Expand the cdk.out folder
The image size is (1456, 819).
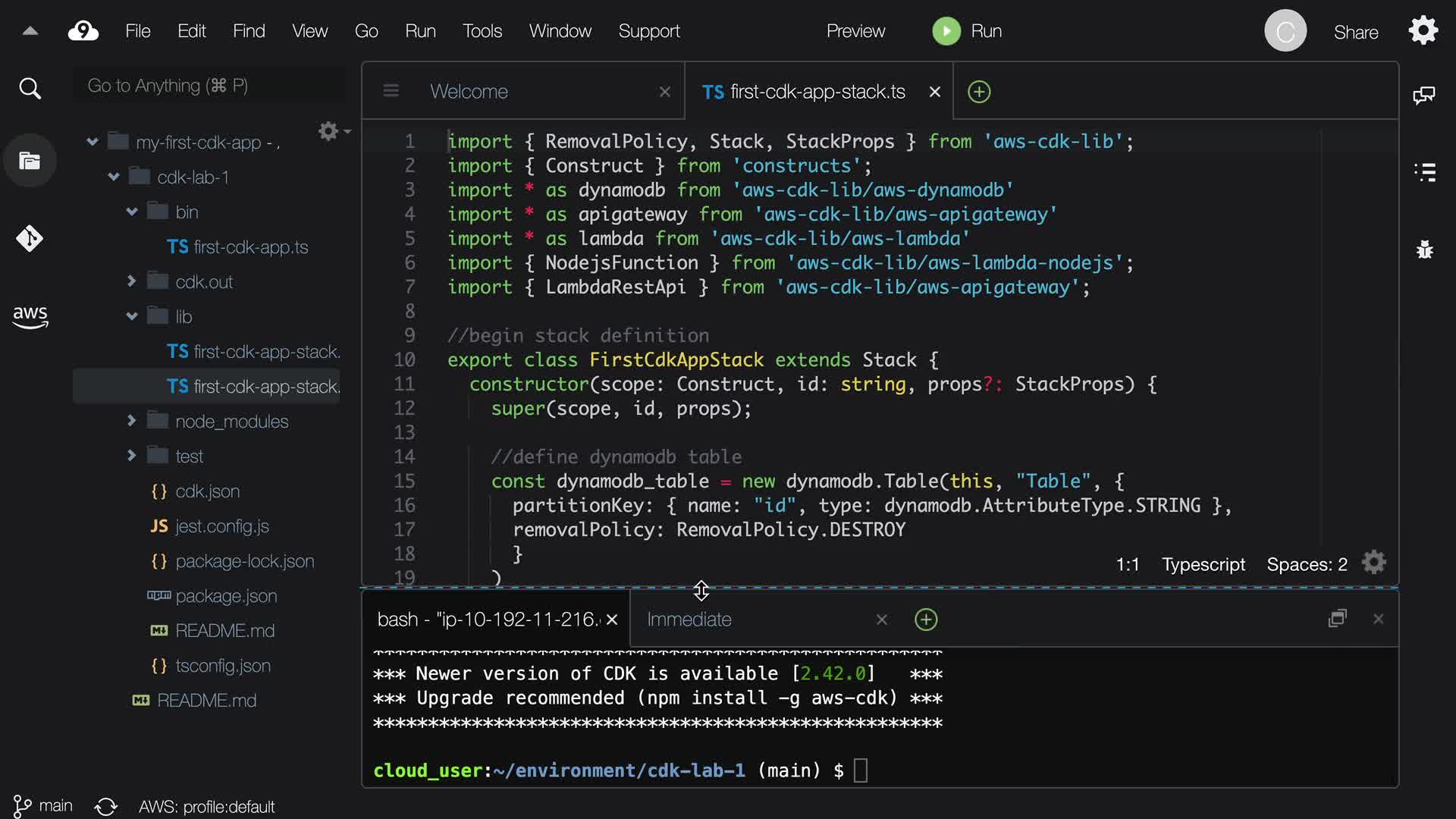(131, 281)
